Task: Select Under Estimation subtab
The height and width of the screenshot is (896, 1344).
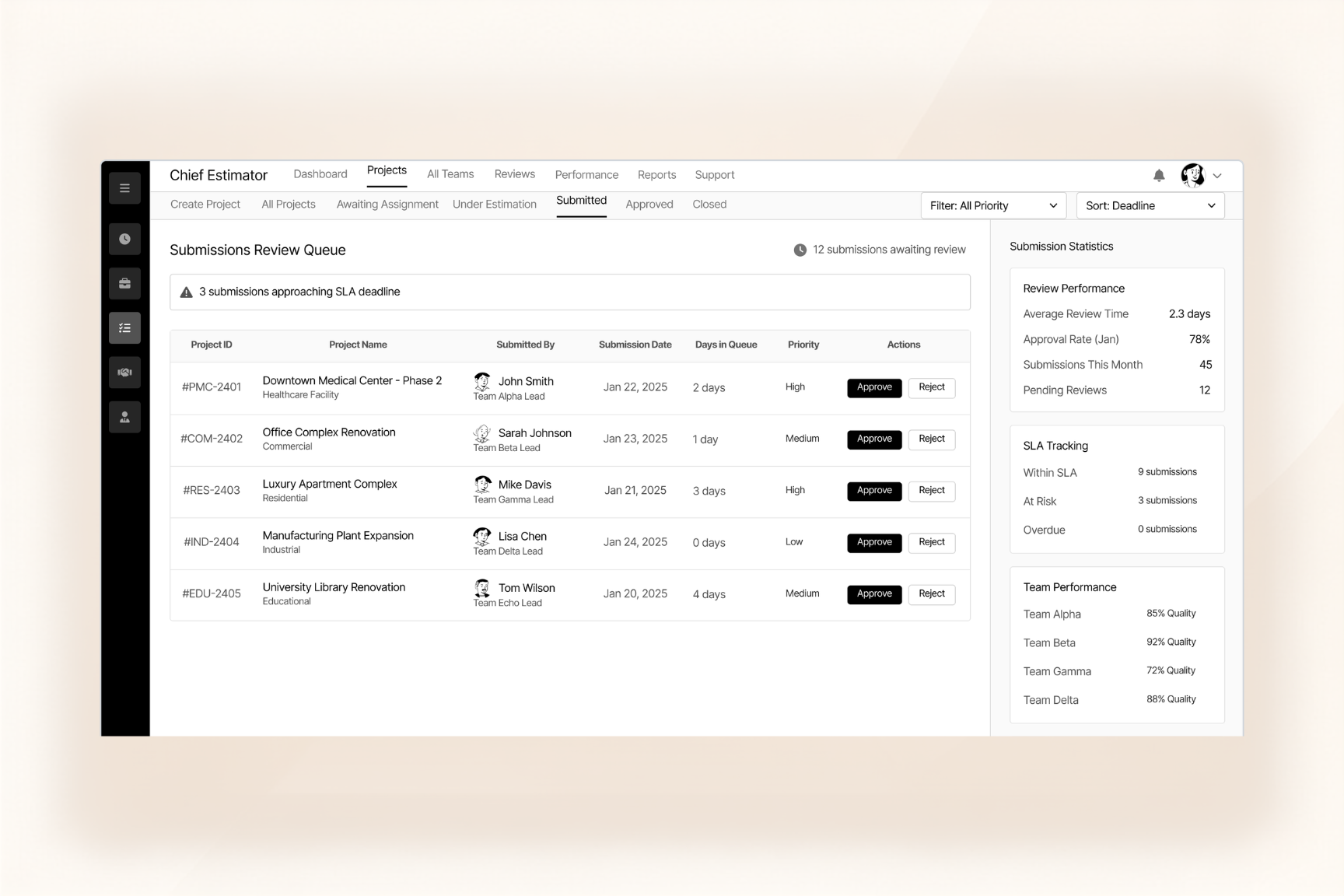Action: 495,205
